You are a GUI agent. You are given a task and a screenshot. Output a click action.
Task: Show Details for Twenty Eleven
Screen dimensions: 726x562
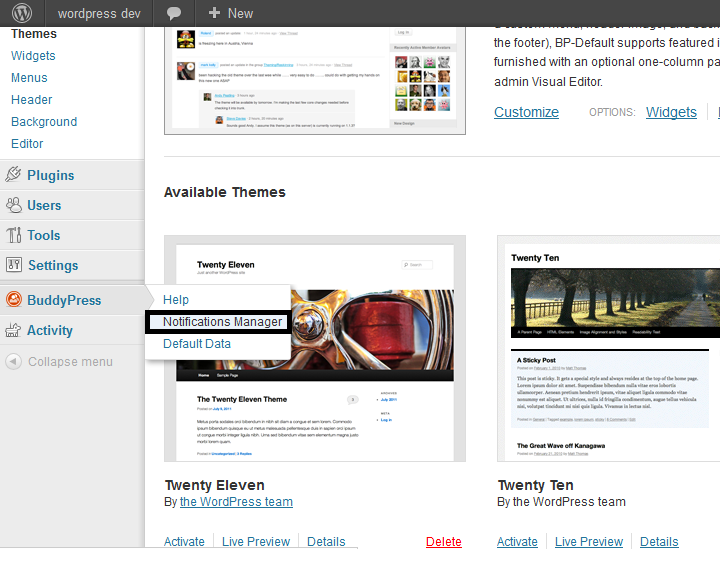point(326,542)
